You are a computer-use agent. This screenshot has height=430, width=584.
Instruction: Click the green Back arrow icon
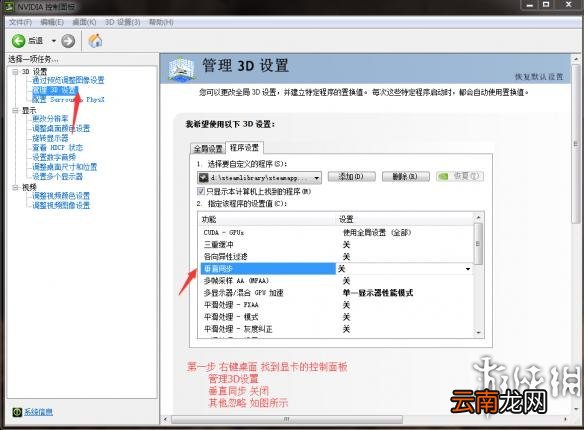tap(18, 41)
